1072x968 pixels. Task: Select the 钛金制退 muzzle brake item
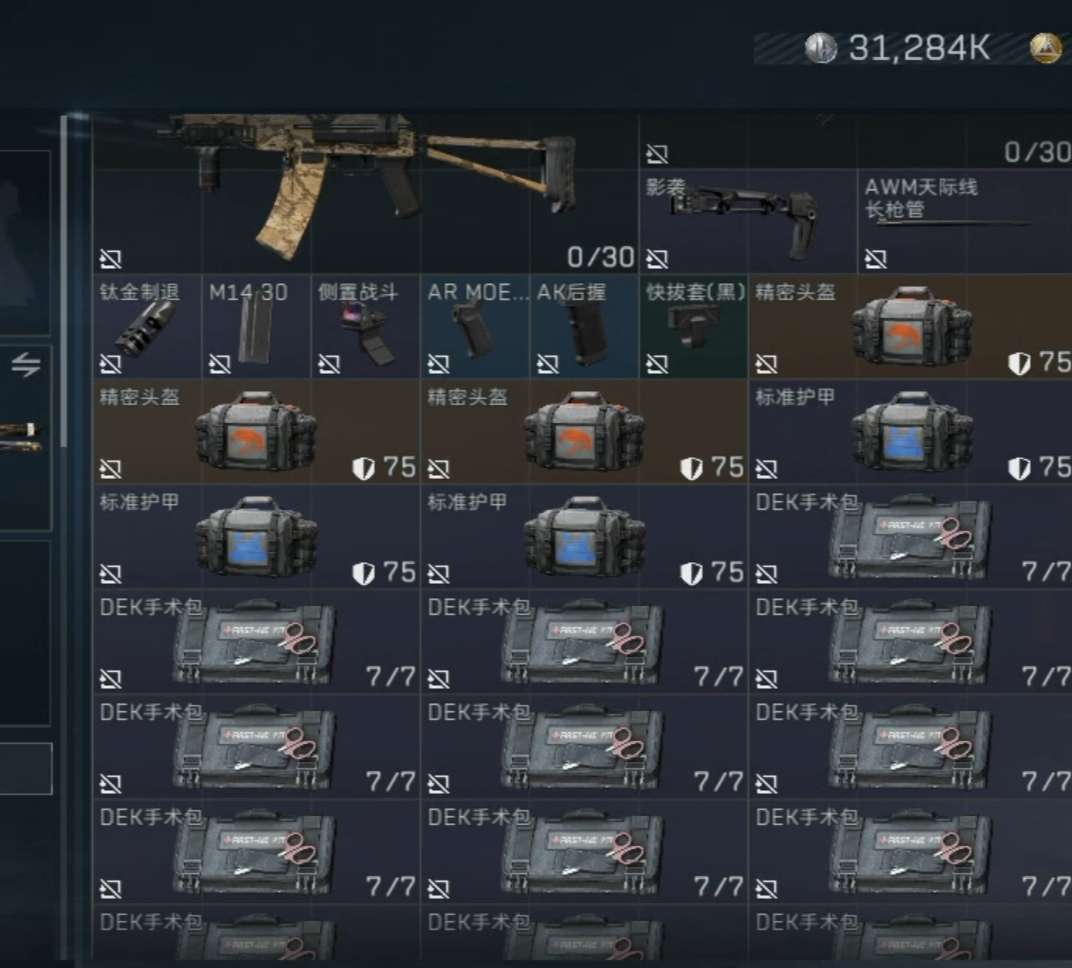pos(147,326)
